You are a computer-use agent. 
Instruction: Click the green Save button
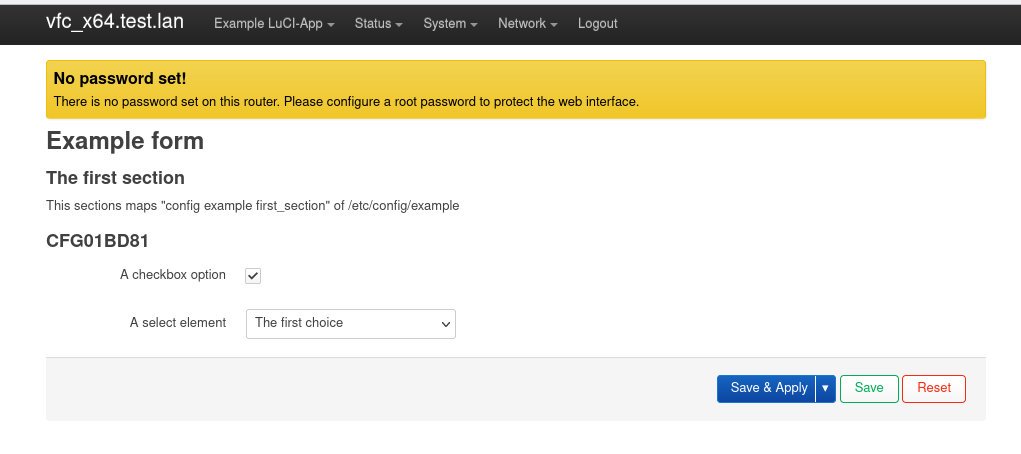tap(869, 388)
